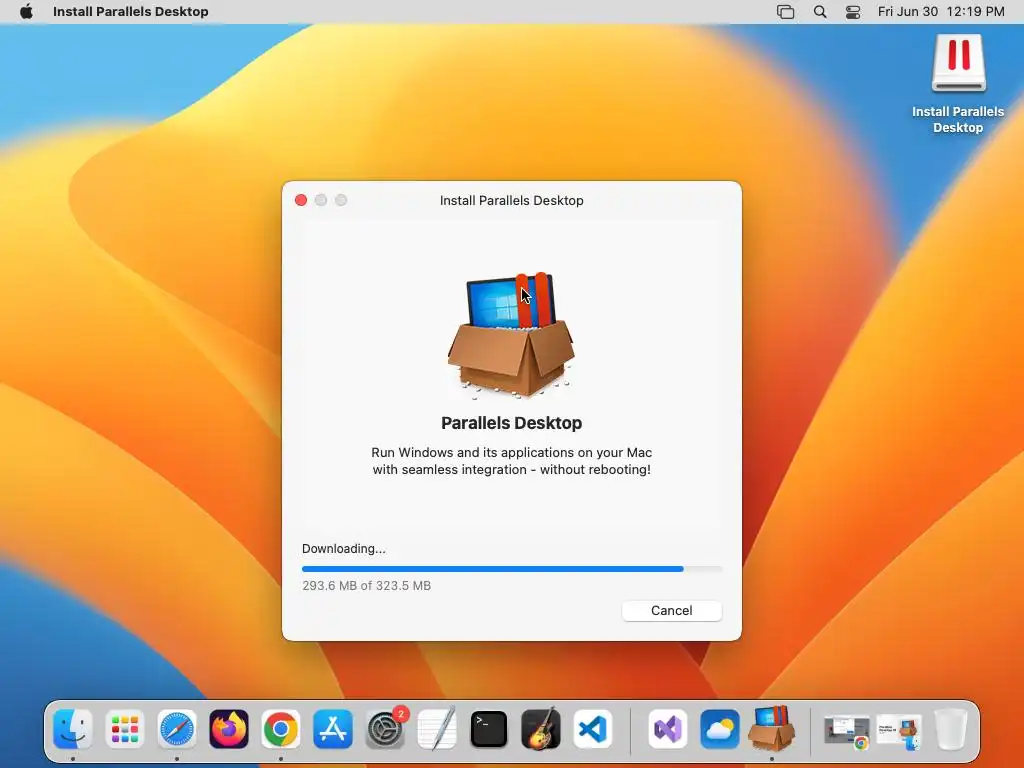The width and height of the screenshot is (1024, 768).
Task: Click the "Downloading..." status text
Action: 344,549
